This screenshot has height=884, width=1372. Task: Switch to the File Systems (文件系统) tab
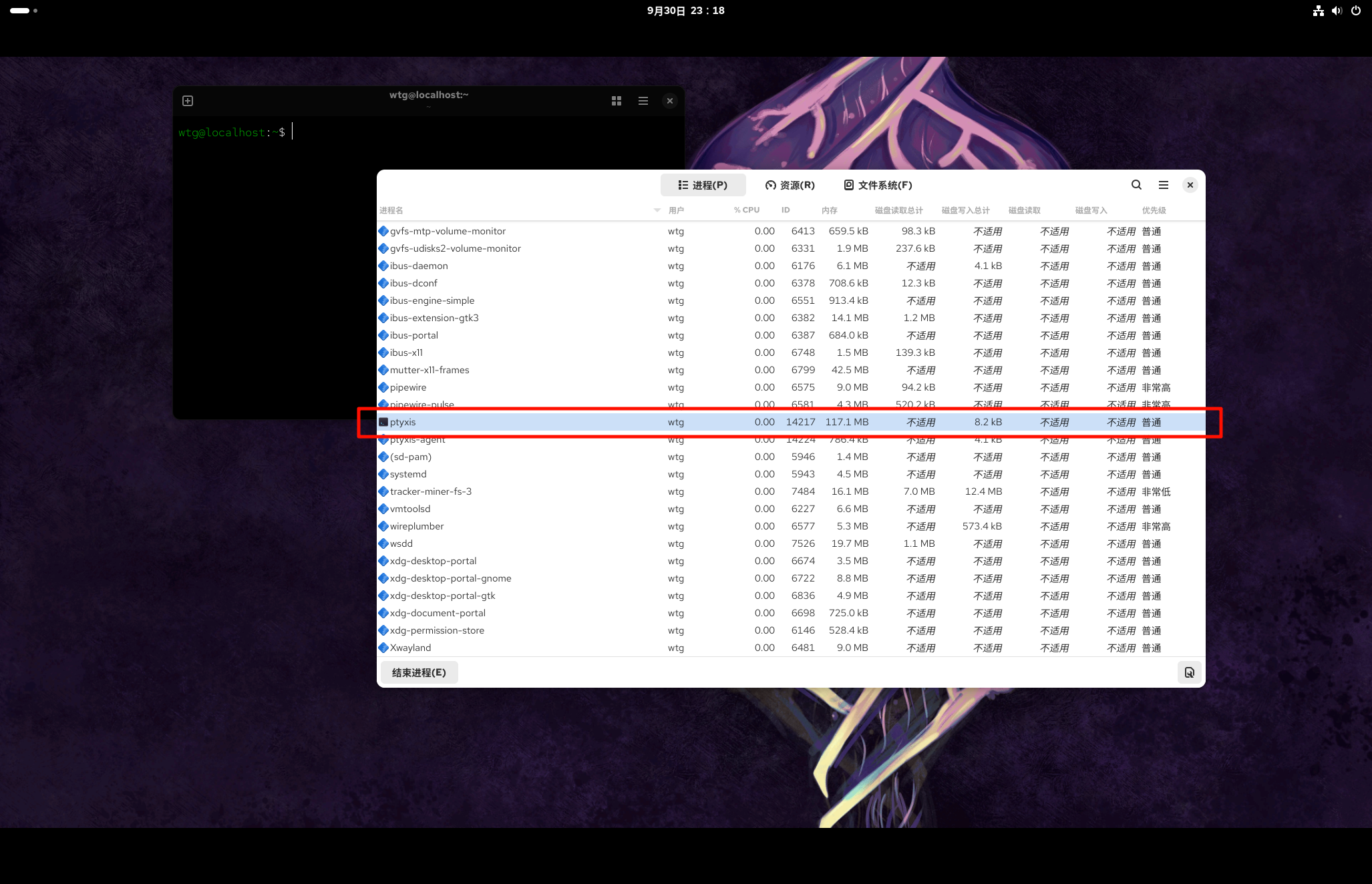878,185
